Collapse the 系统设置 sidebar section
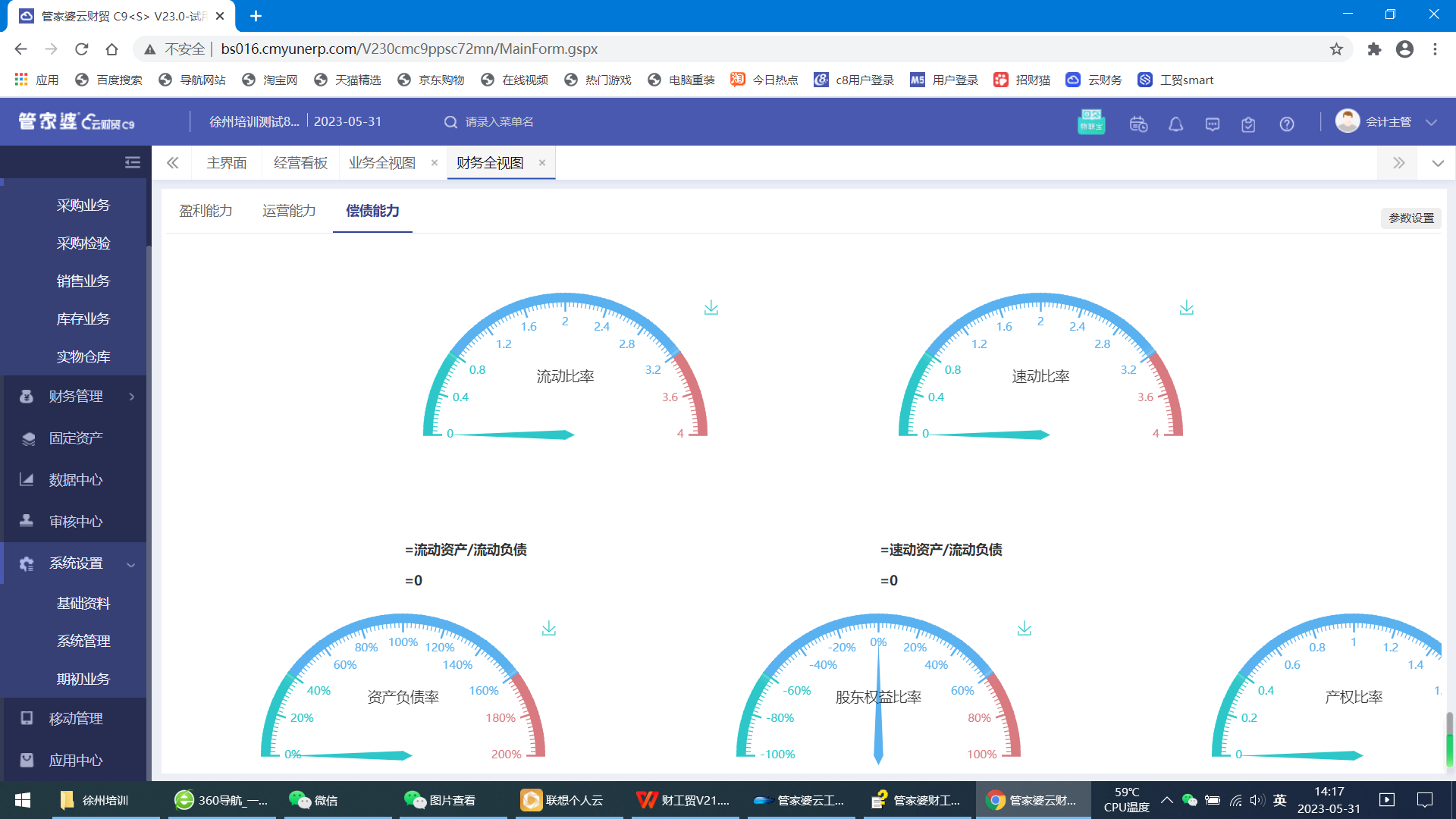The width and height of the screenshot is (1456, 819). [76, 563]
